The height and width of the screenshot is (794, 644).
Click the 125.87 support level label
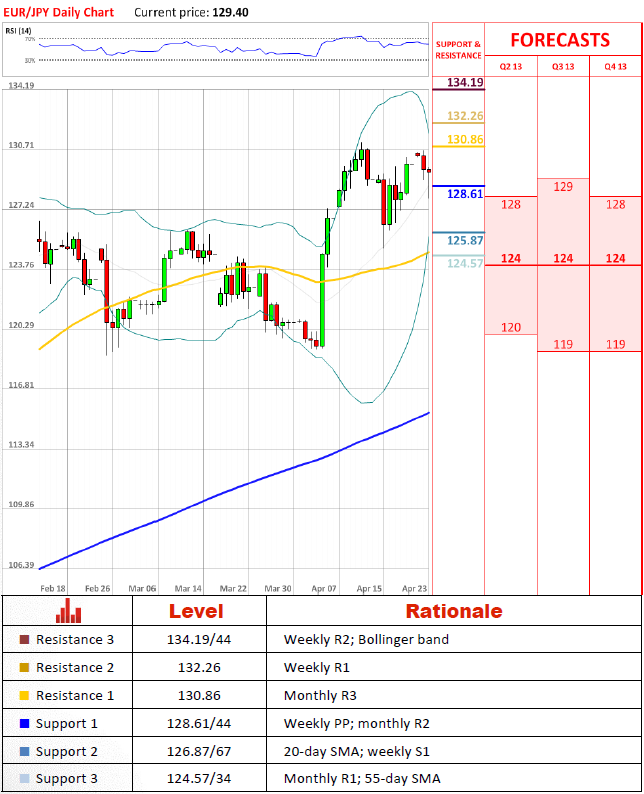tap(465, 240)
